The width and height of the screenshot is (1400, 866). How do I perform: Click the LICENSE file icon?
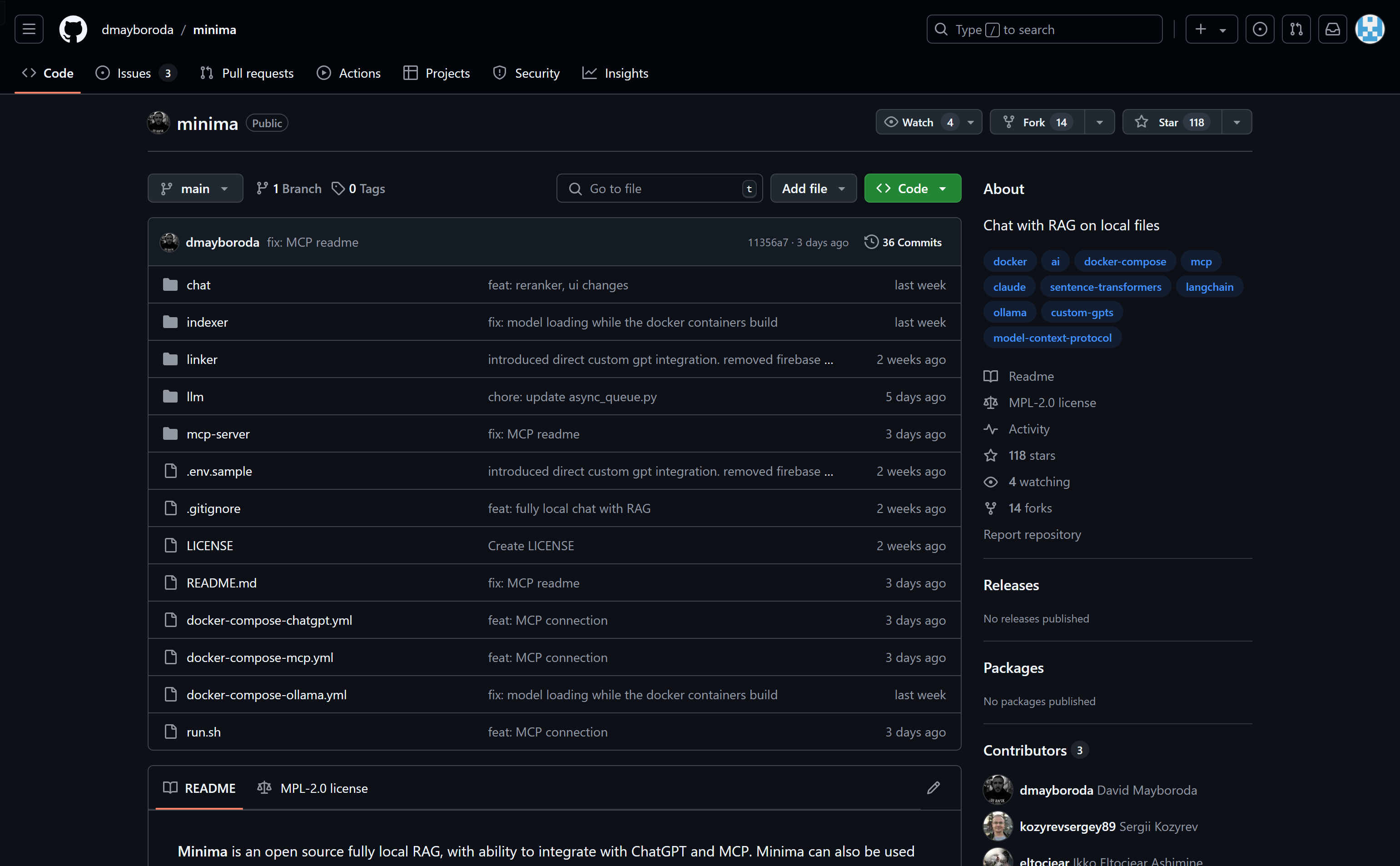point(170,545)
